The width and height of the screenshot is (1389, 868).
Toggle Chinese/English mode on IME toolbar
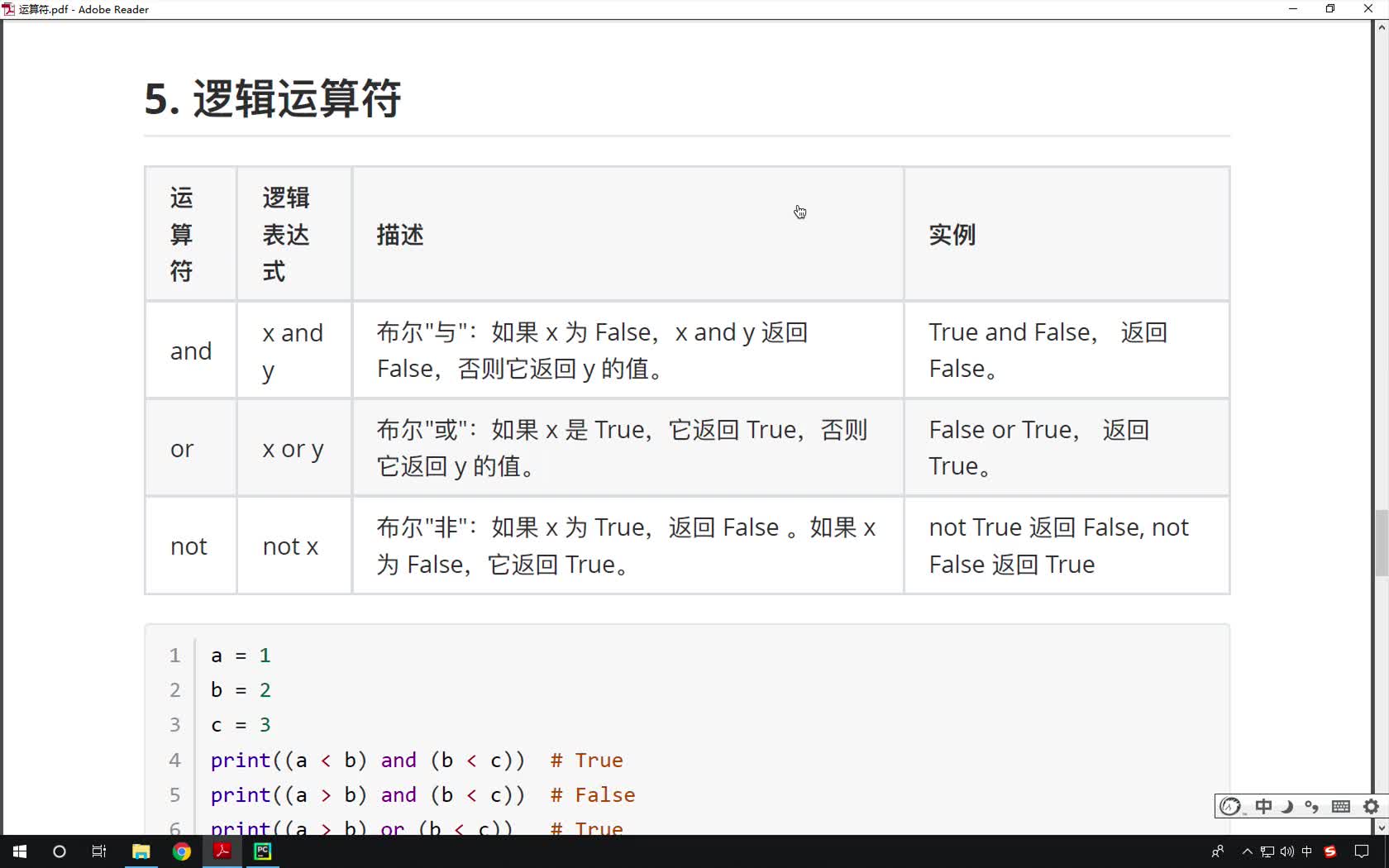1263,806
